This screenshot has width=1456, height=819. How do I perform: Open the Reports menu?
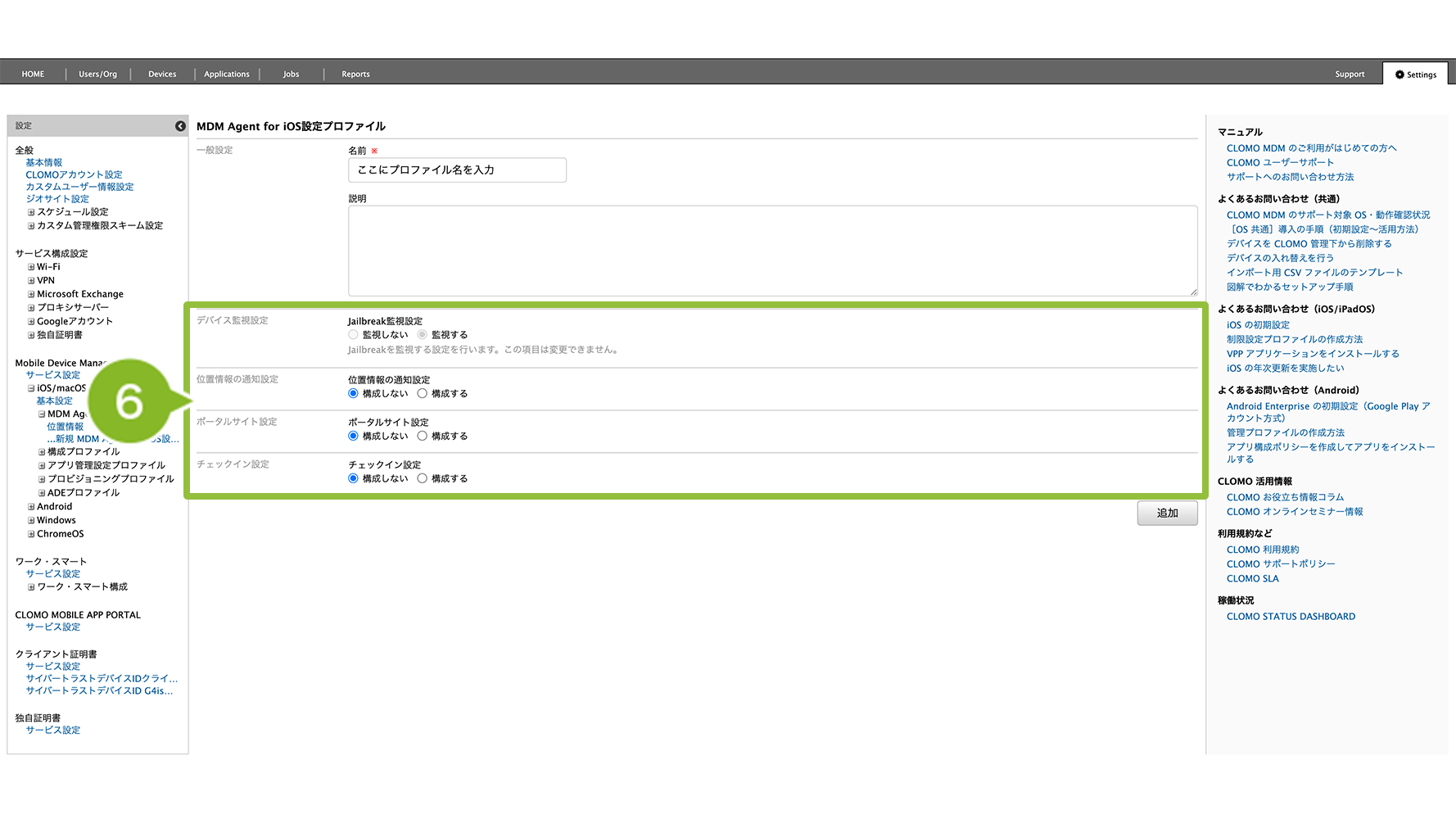tap(355, 75)
